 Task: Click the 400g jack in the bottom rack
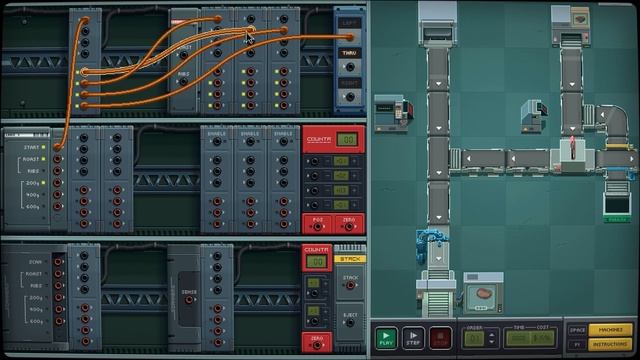[x=58, y=309]
